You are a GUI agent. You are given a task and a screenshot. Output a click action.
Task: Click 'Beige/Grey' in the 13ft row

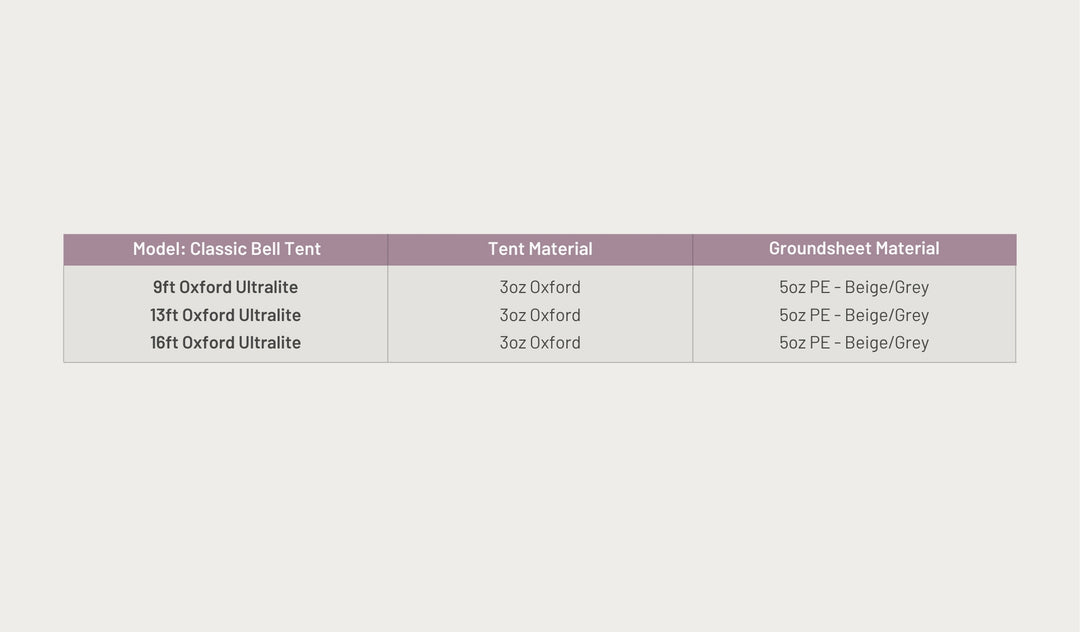(x=887, y=315)
